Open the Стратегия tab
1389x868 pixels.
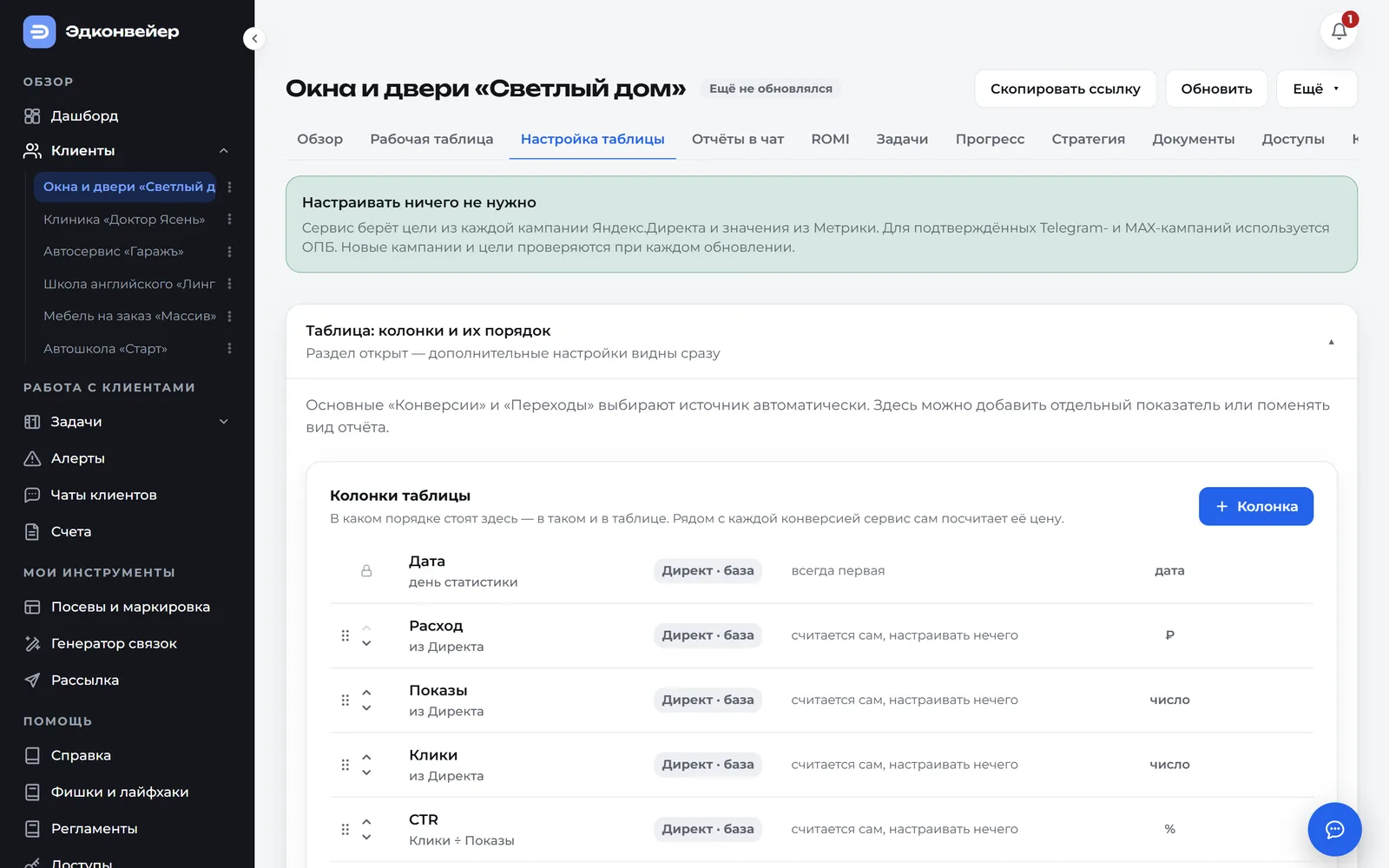point(1088,139)
